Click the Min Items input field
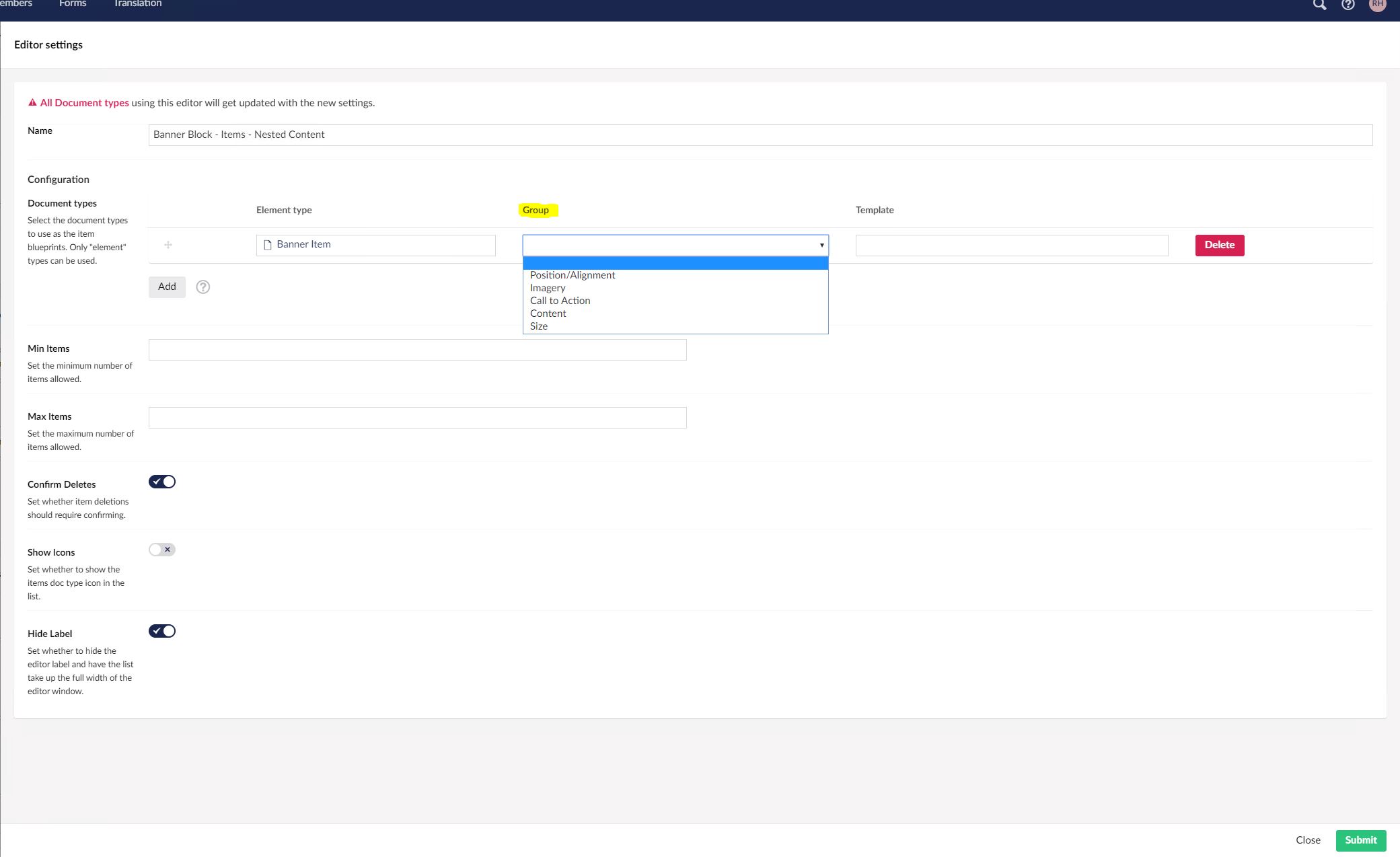This screenshot has height=857, width=1400. [417, 350]
